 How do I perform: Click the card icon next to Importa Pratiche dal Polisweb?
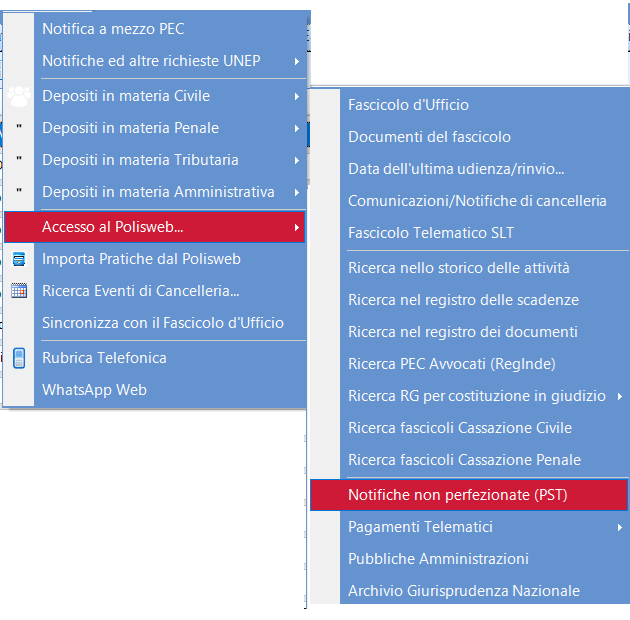(19, 259)
